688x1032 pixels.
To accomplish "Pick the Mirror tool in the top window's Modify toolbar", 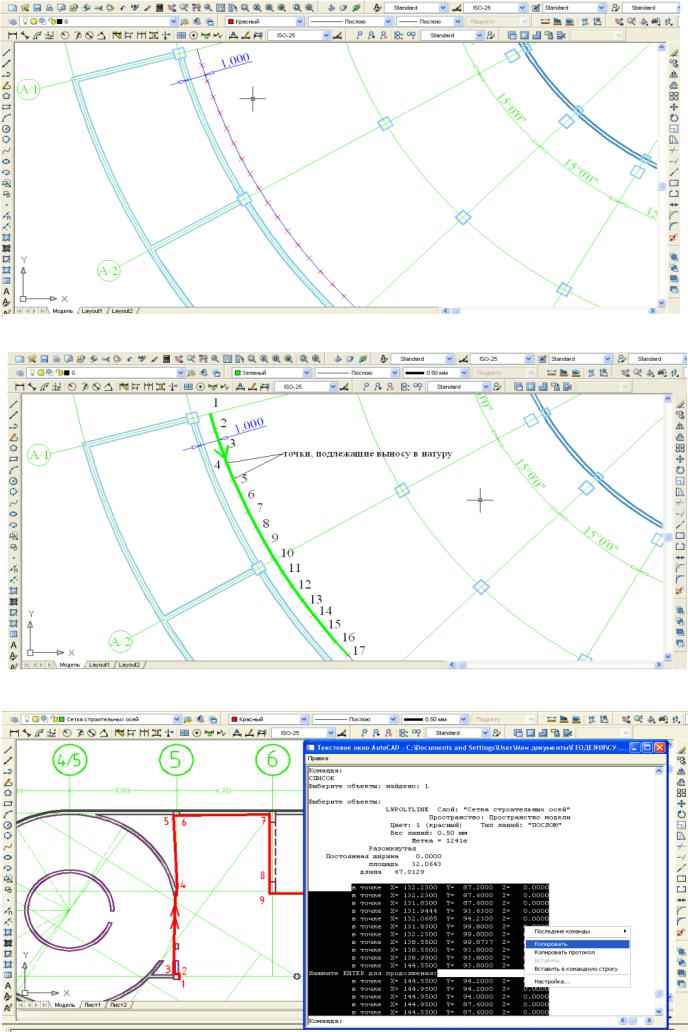I will (x=674, y=74).
